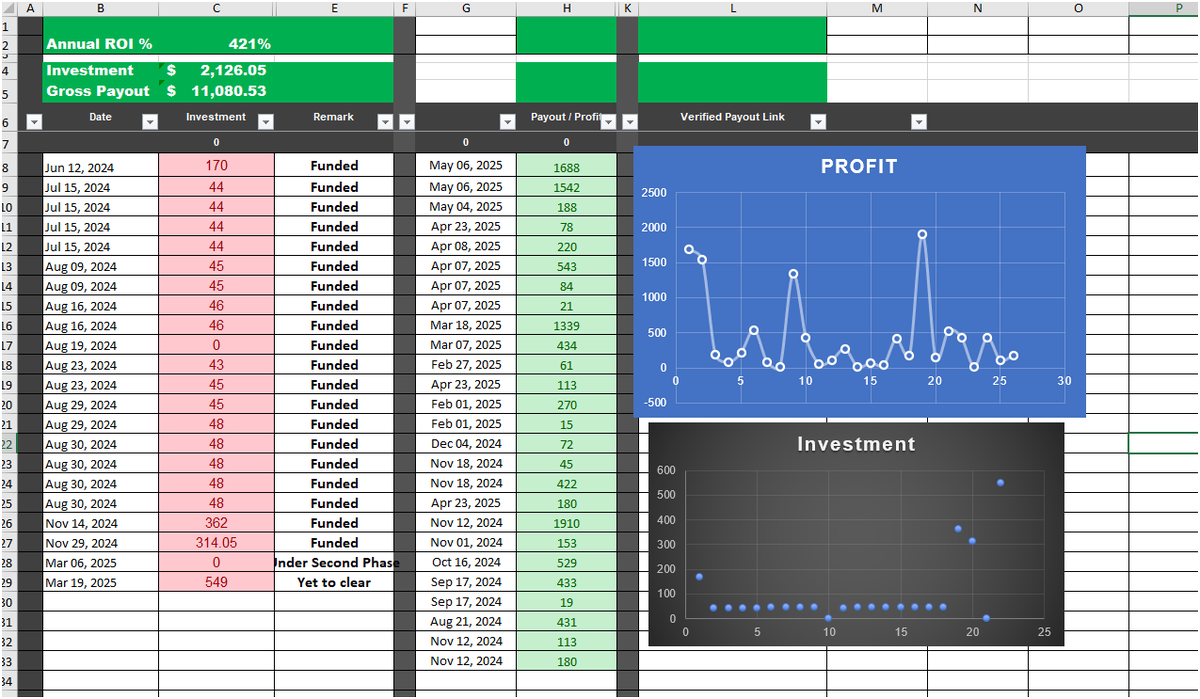Select column N header
Viewport: 1200px width, 699px height.
[978, 8]
